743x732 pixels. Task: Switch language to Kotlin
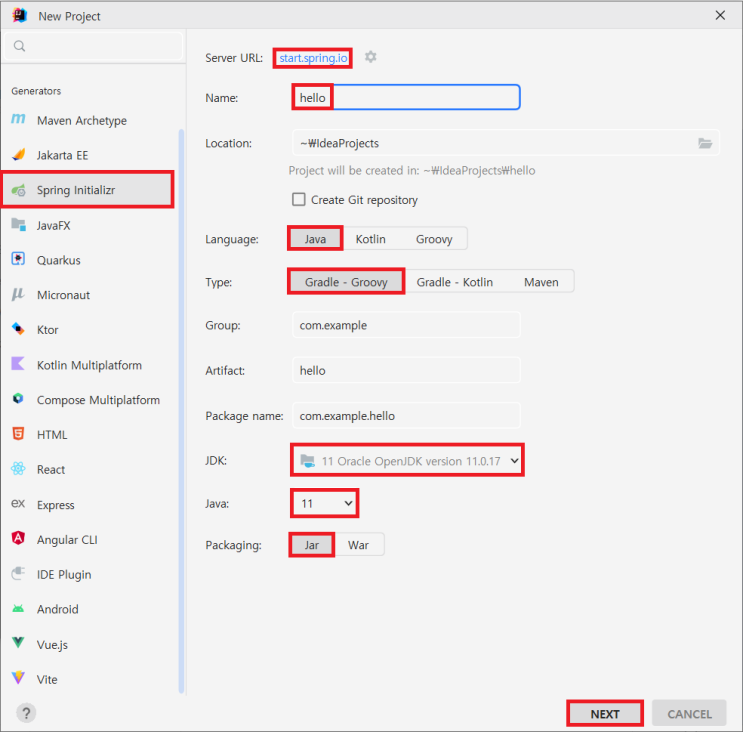pos(371,239)
